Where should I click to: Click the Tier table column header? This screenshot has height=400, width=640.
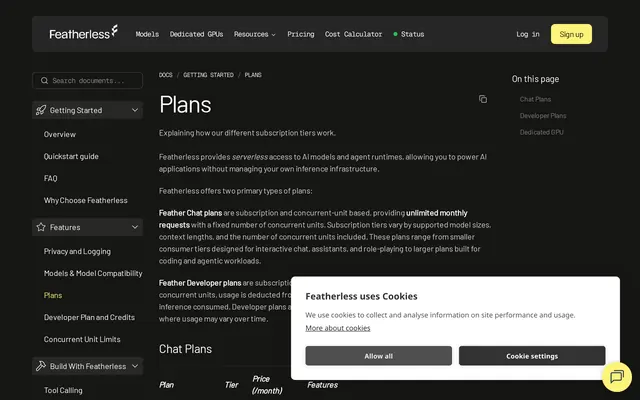click(231, 385)
